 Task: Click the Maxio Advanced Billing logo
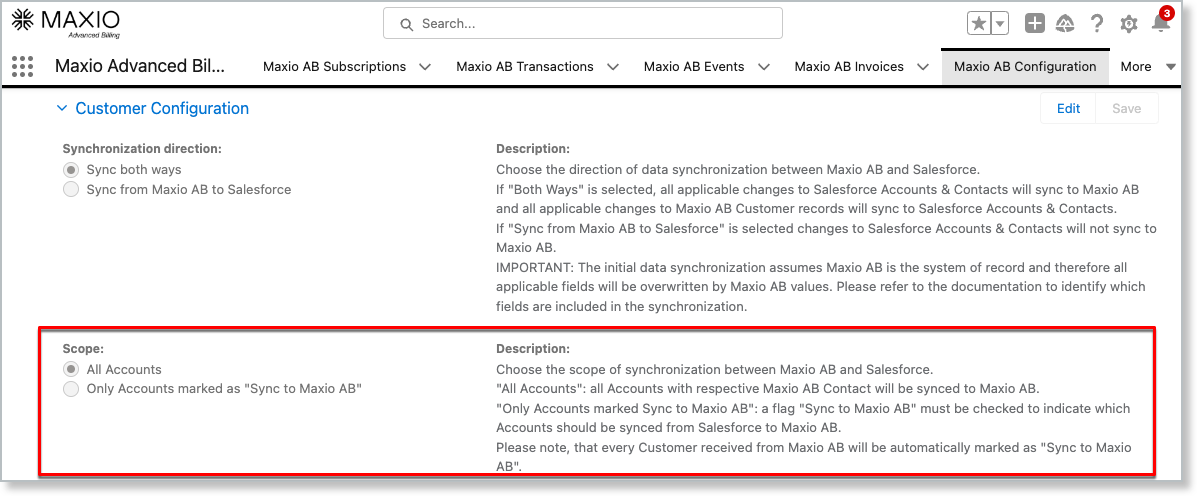[x=65, y=22]
